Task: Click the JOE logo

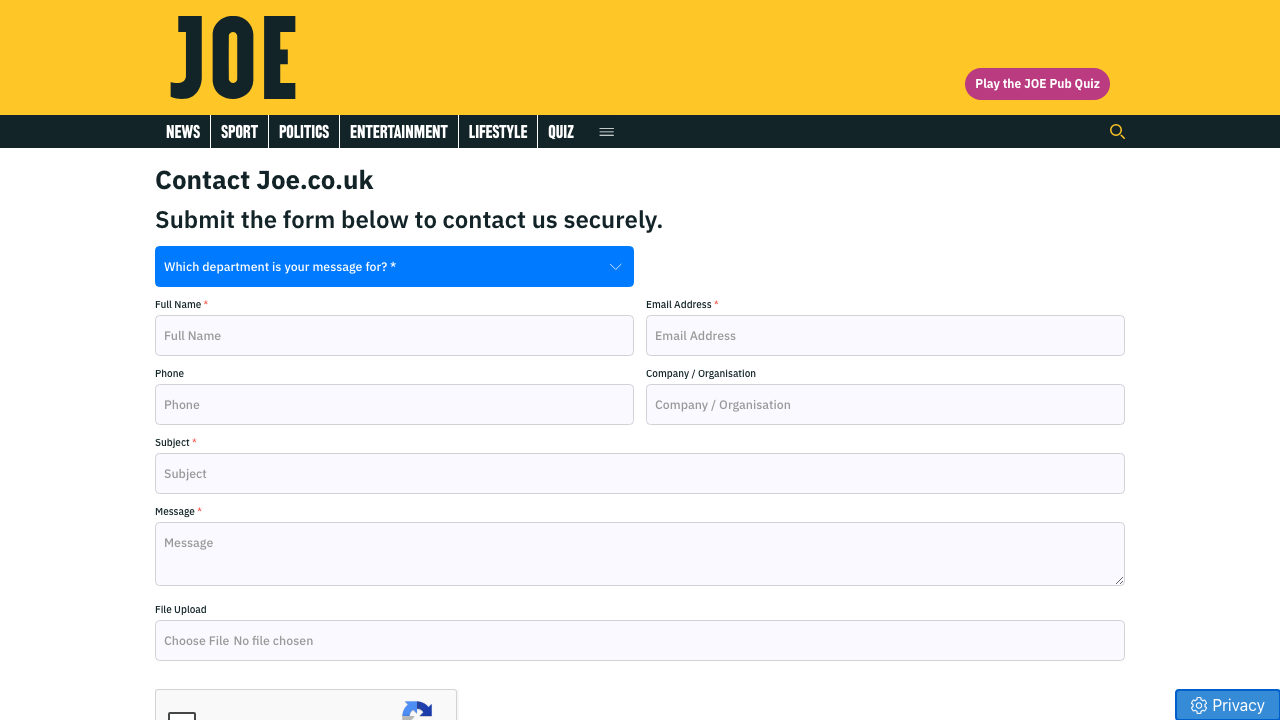Action: pos(232,57)
